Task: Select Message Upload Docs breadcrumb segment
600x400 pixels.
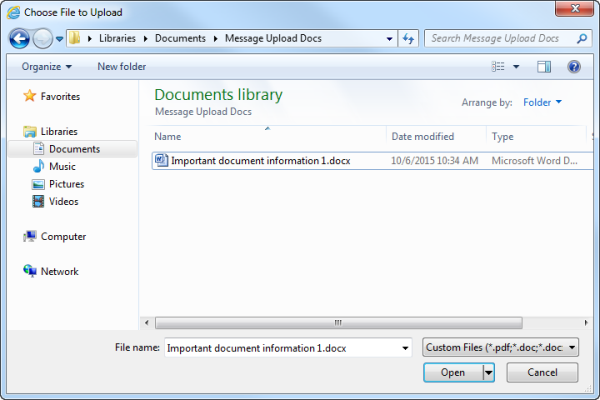Action: tap(273, 38)
